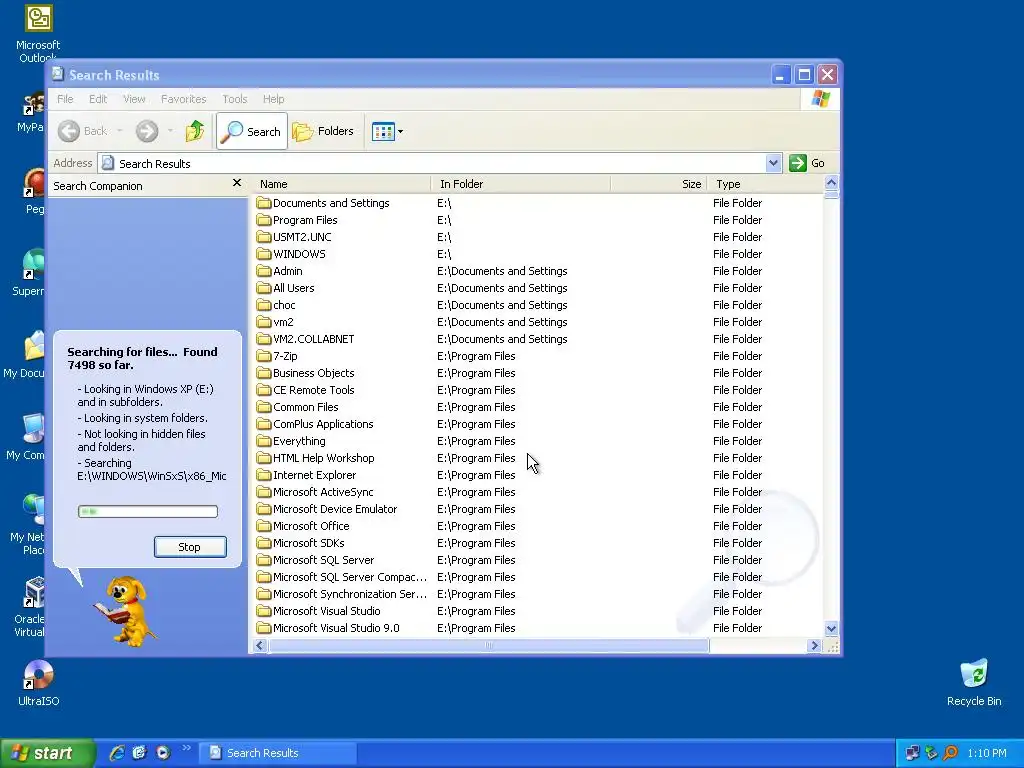Image resolution: width=1024 pixels, height=768 pixels.
Task: Select the Business Objects folder icon
Action: pyautogui.click(x=264, y=373)
